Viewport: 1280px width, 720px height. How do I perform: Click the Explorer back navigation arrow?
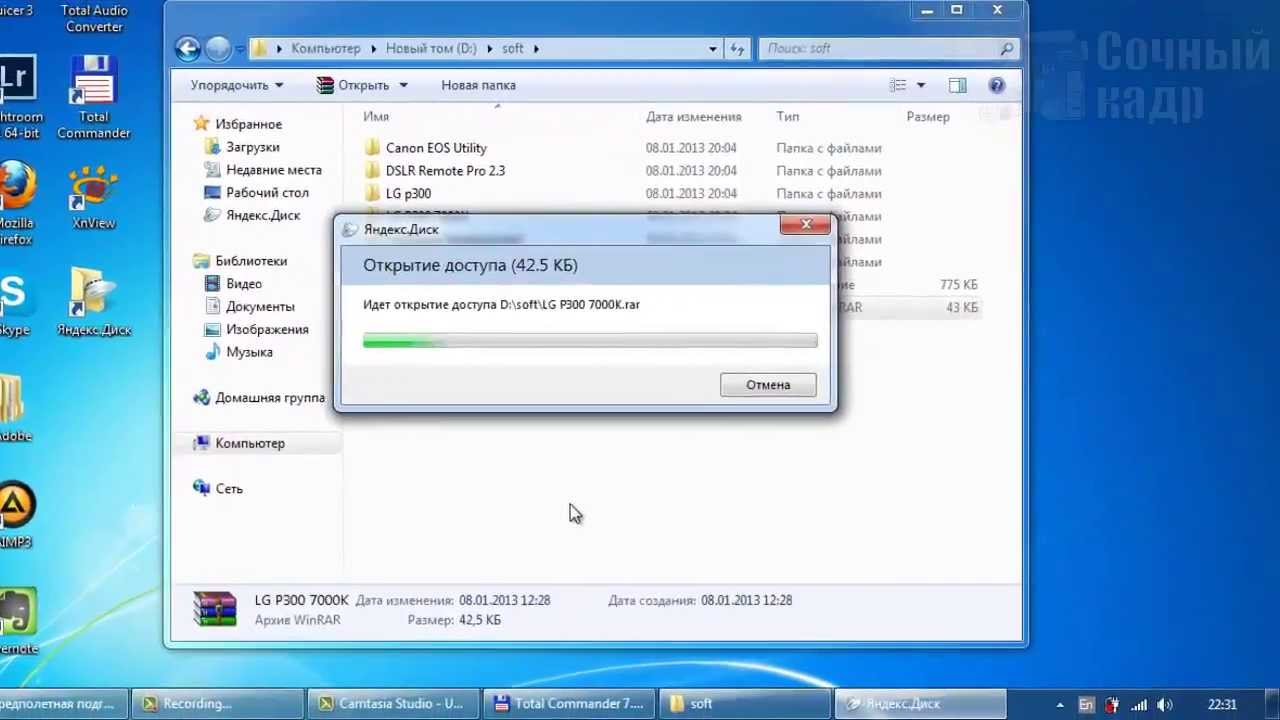coord(187,48)
